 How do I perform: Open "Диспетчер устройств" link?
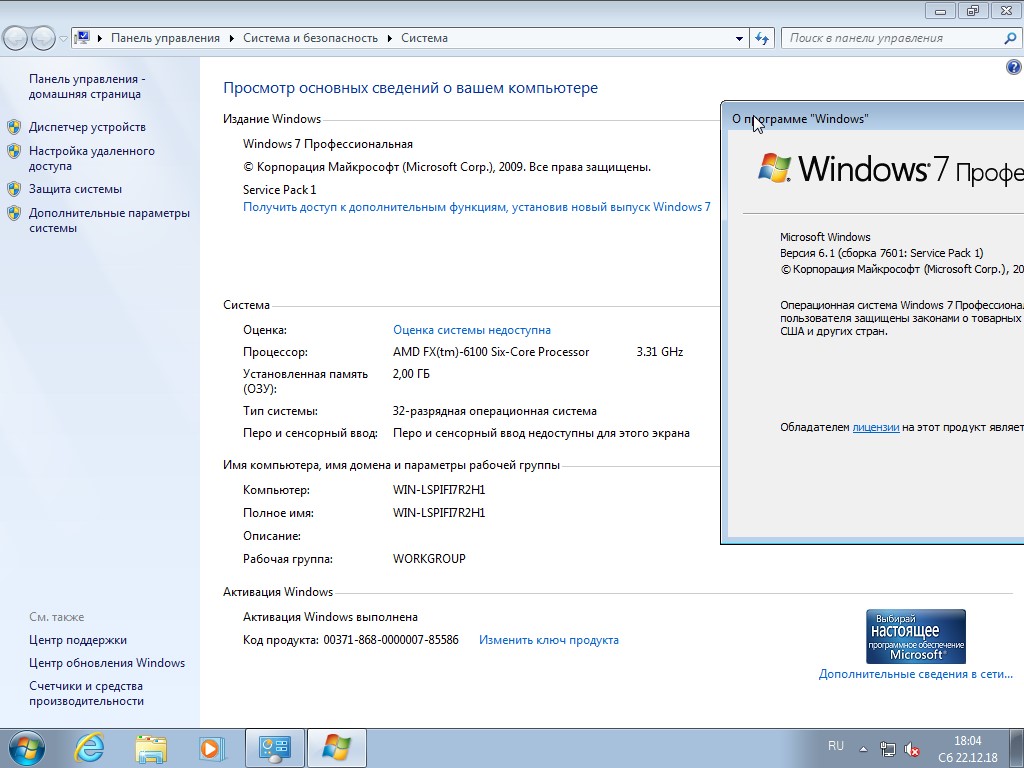point(87,127)
